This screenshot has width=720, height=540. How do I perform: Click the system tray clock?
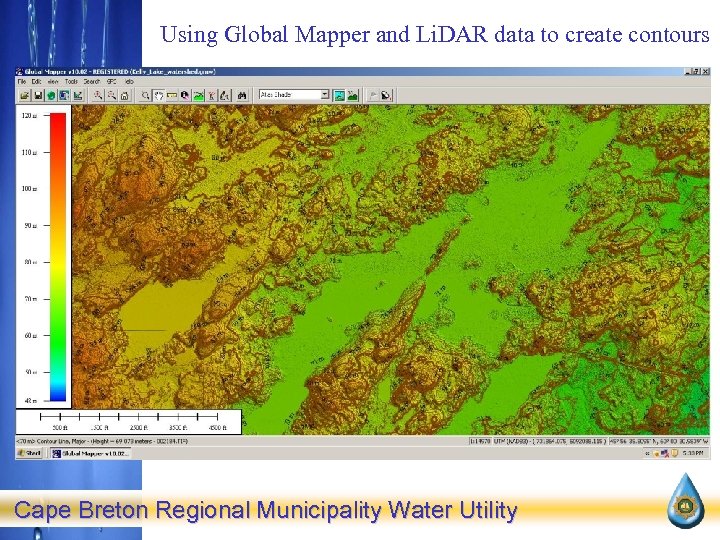(692, 454)
